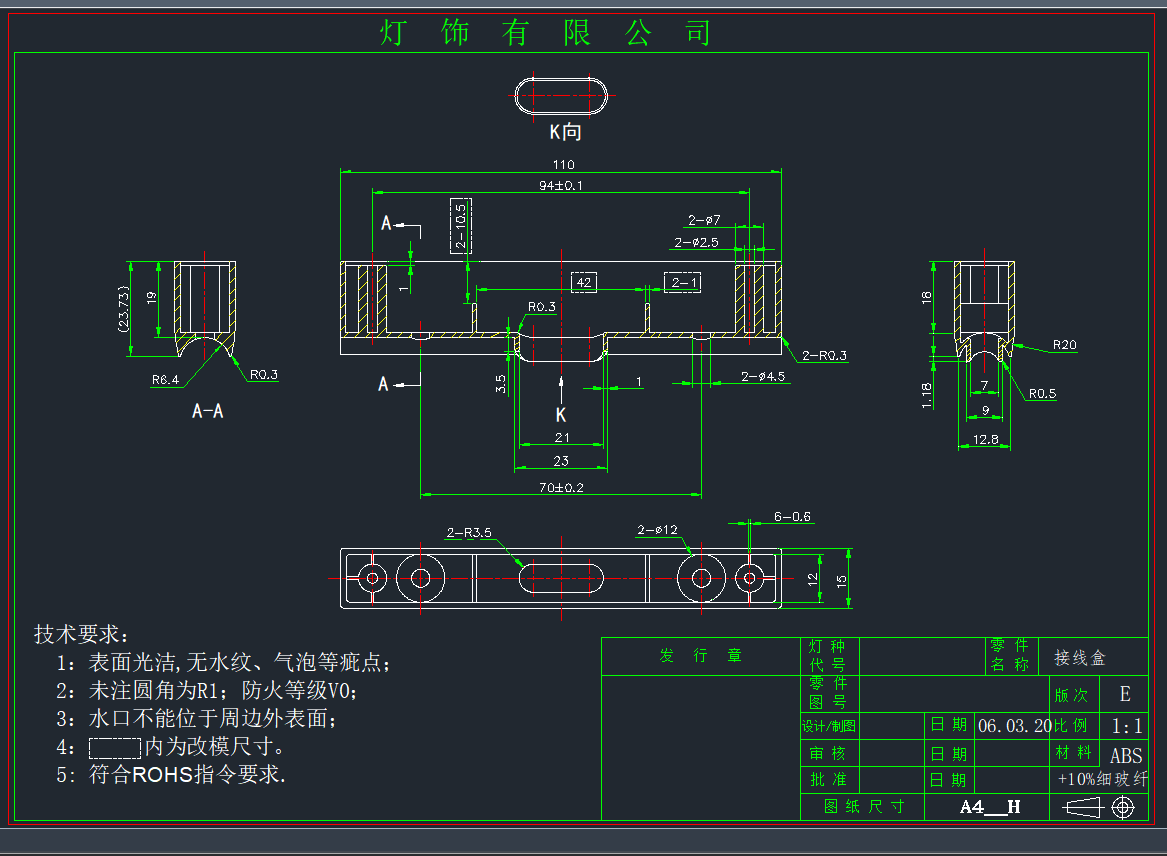The image size is (1167, 856).
Task: Click the slot shape above K向 label
Action: pos(561,96)
